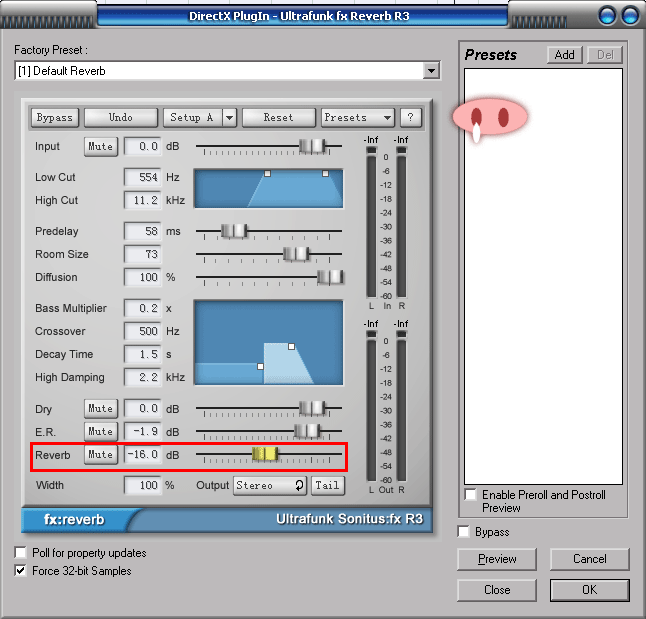
Task: Click the high damping handle in decay graph
Action: pos(291,347)
